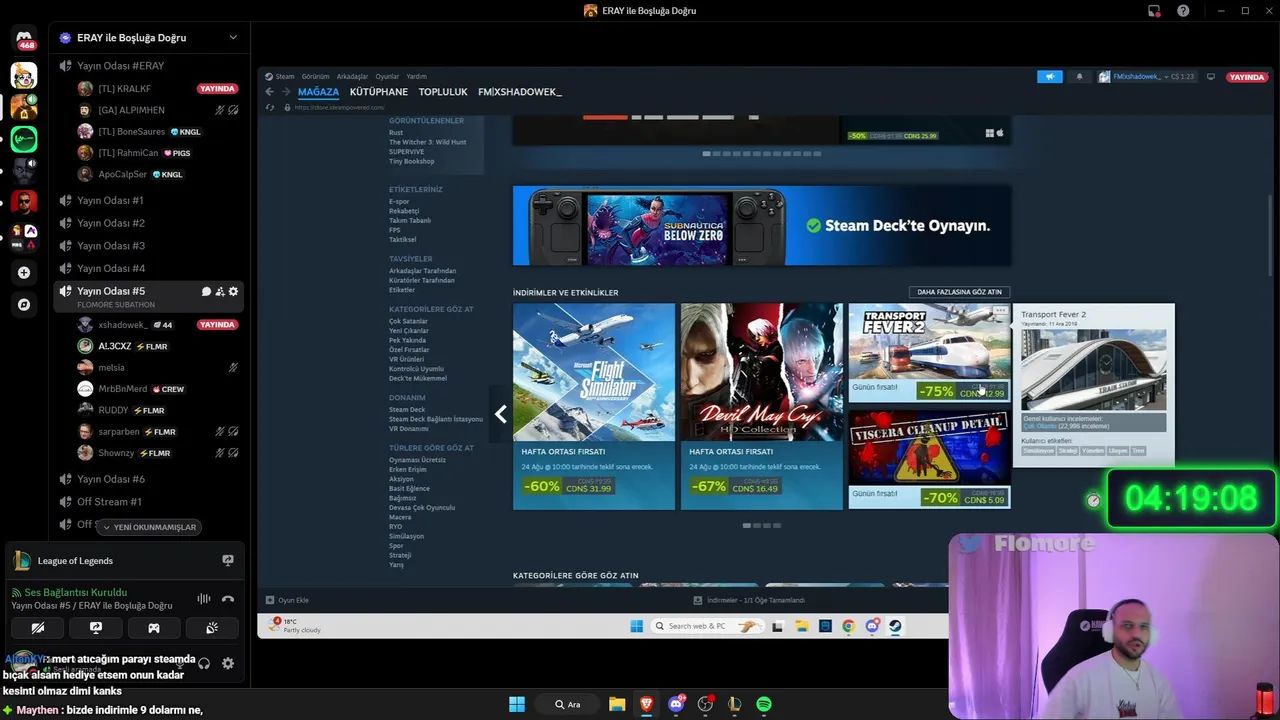This screenshot has height=720, width=1280.
Task: Open Viscera Cleanup Detail deal card
Action: click(x=929, y=459)
